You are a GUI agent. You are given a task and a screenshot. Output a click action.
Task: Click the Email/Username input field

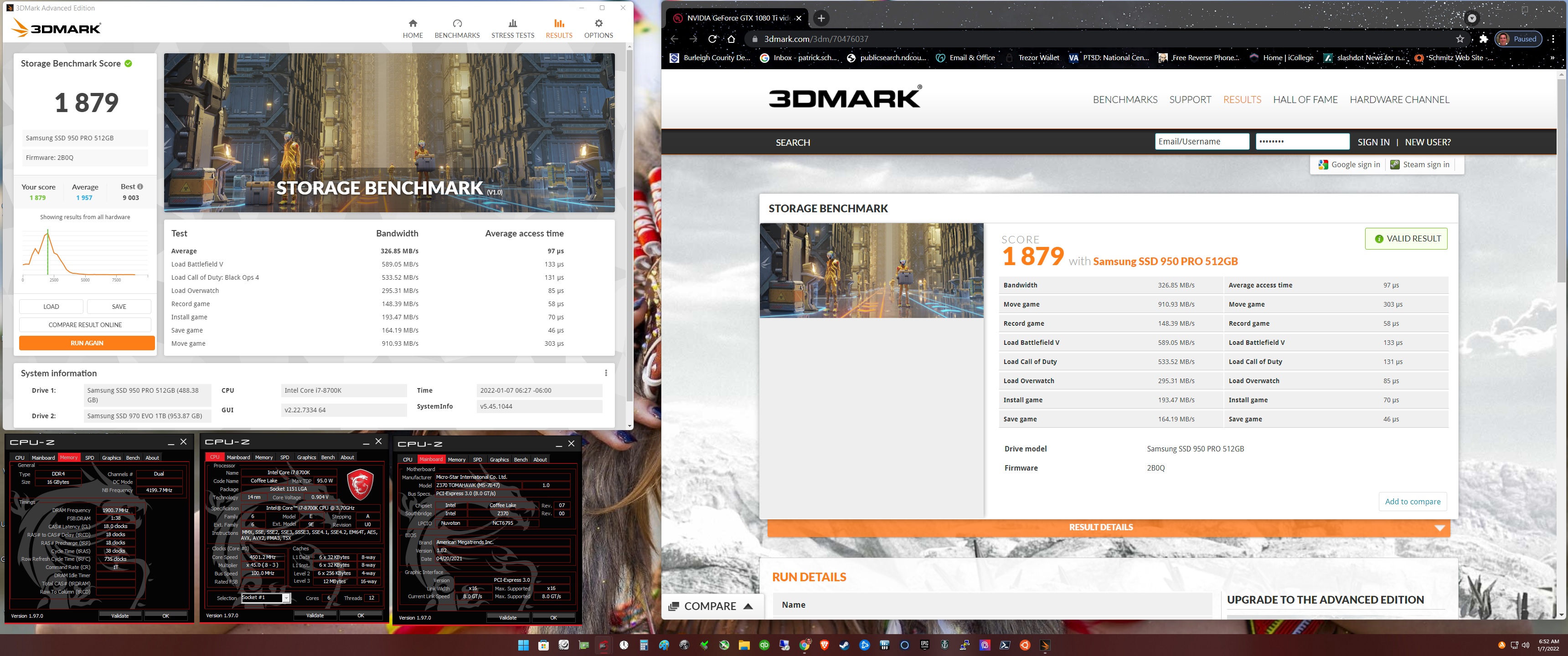1202,142
